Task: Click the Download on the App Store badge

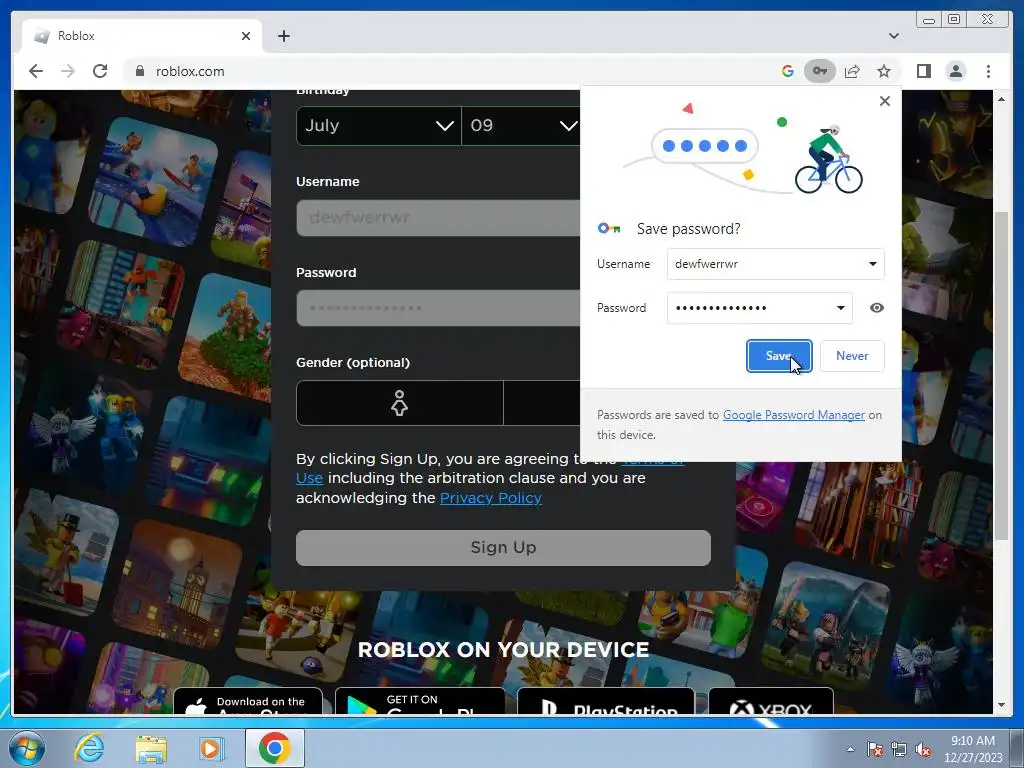Action: (x=248, y=701)
